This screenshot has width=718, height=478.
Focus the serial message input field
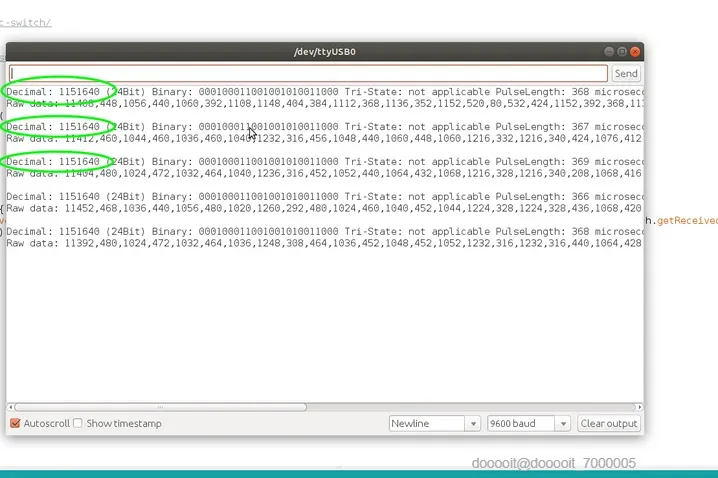(x=308, y=73)
